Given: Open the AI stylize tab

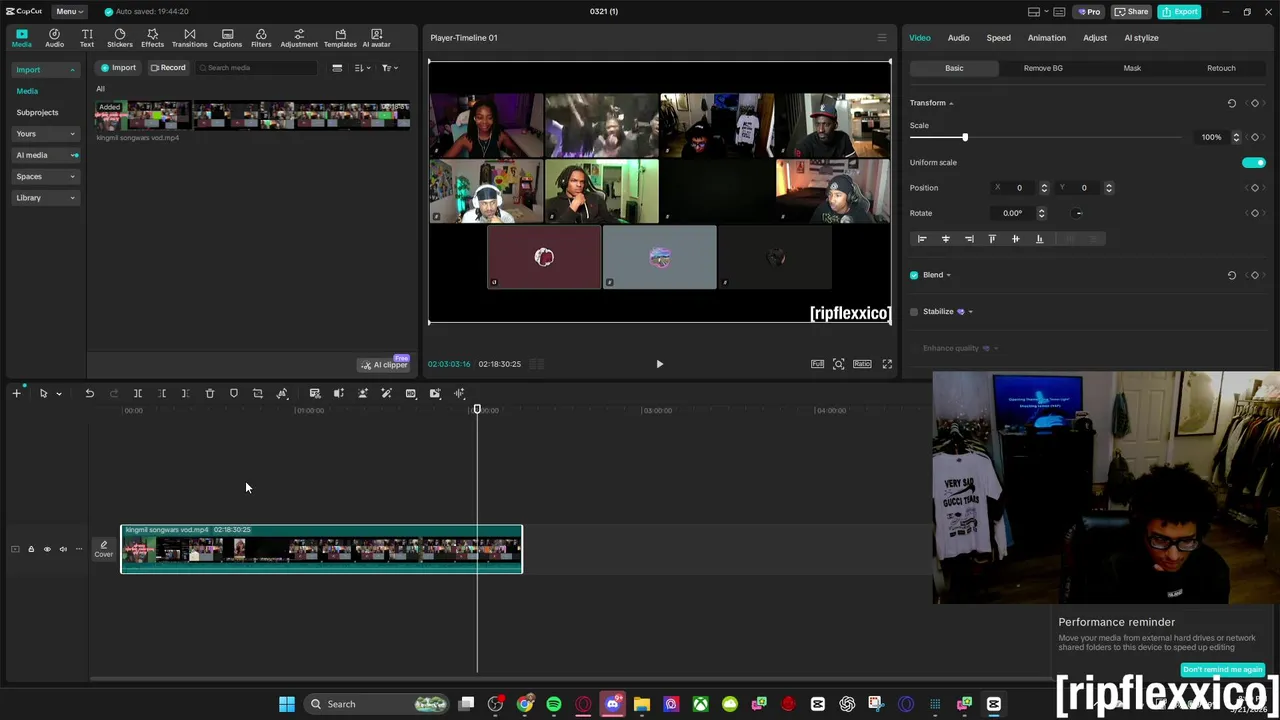Looking at the screenshot, I should coord(1141,38).
